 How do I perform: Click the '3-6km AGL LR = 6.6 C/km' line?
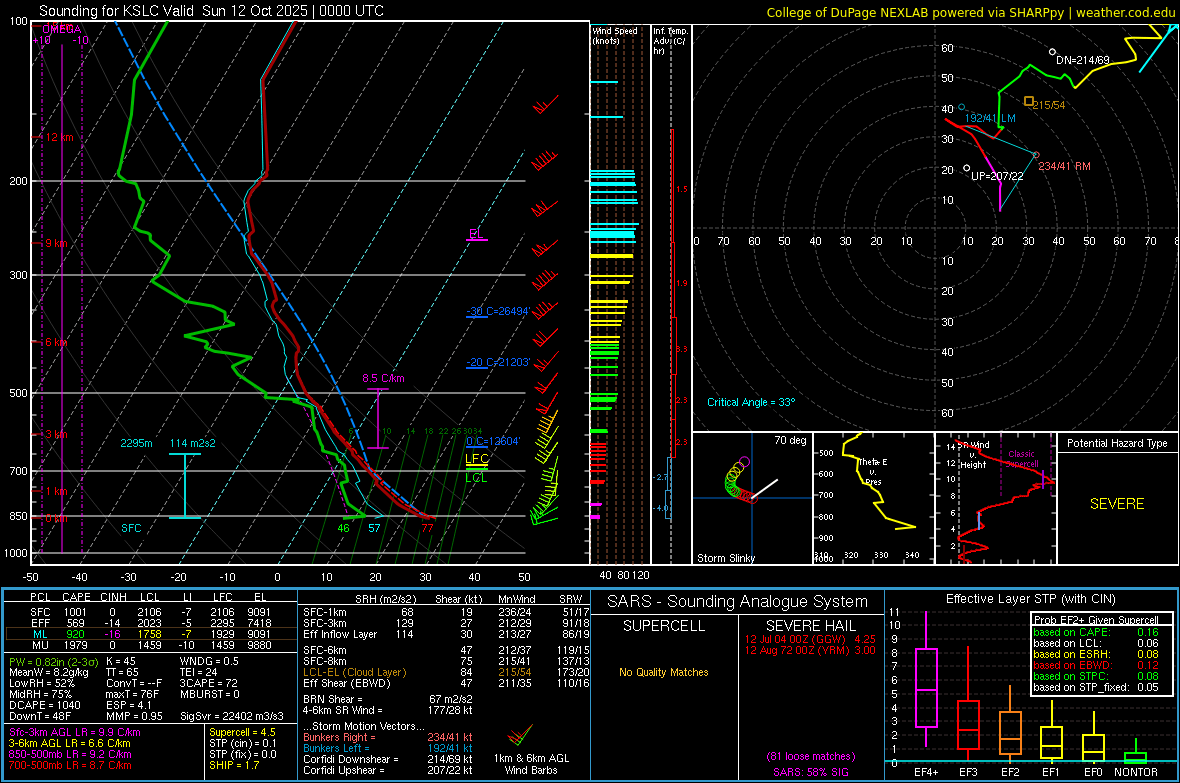point(69,743)
